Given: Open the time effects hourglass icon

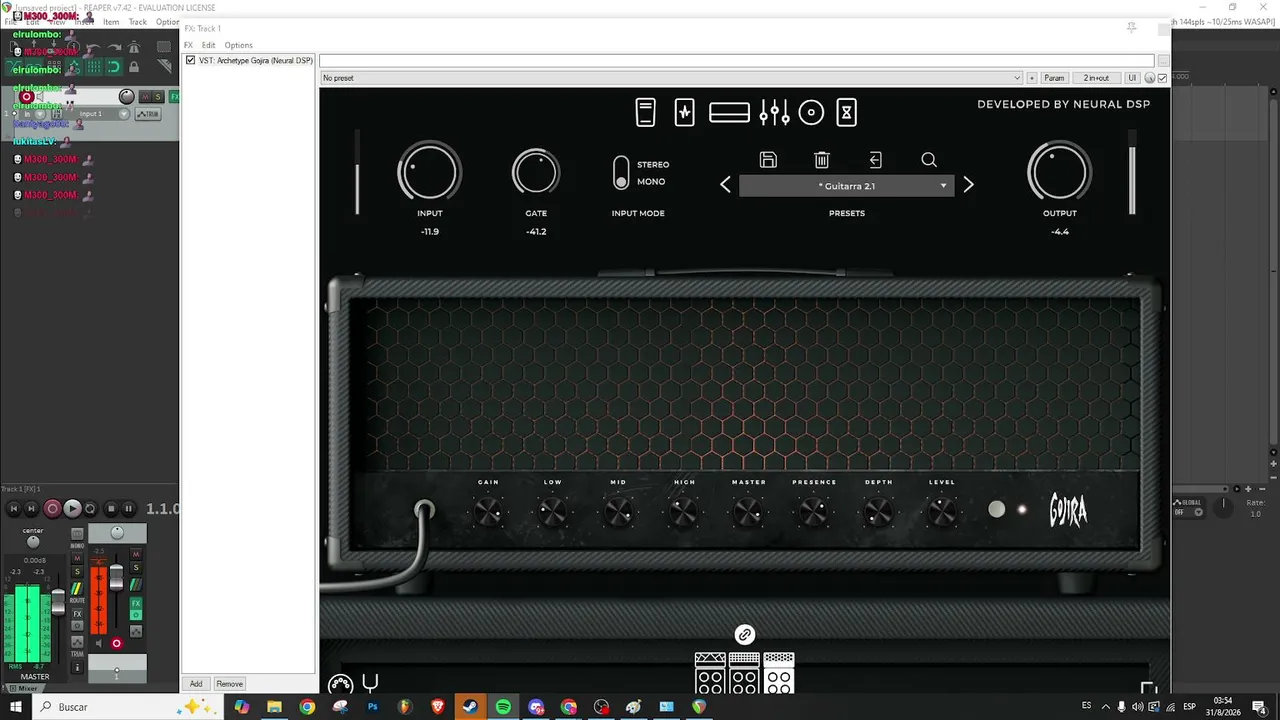Looking at the screenshot, I should [846, 112].
